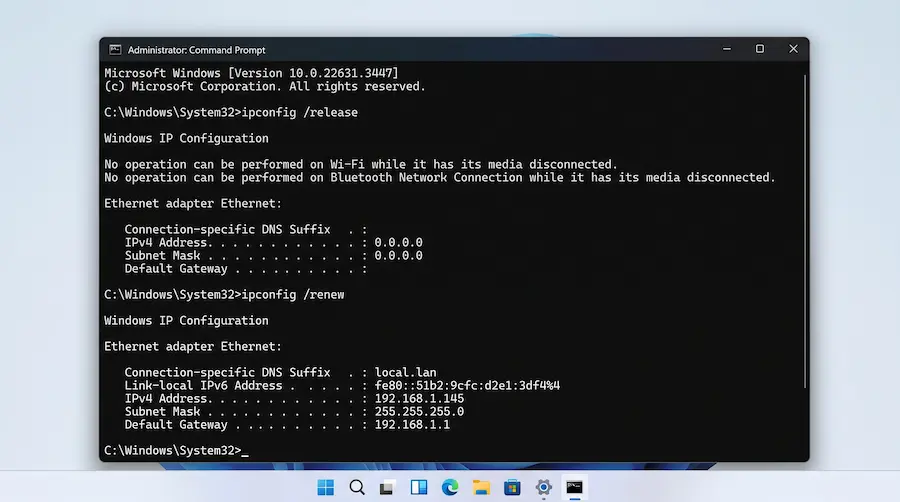Screen dimensions: 900x502
Task: Open taskbar Search
Action: (357, 487)
